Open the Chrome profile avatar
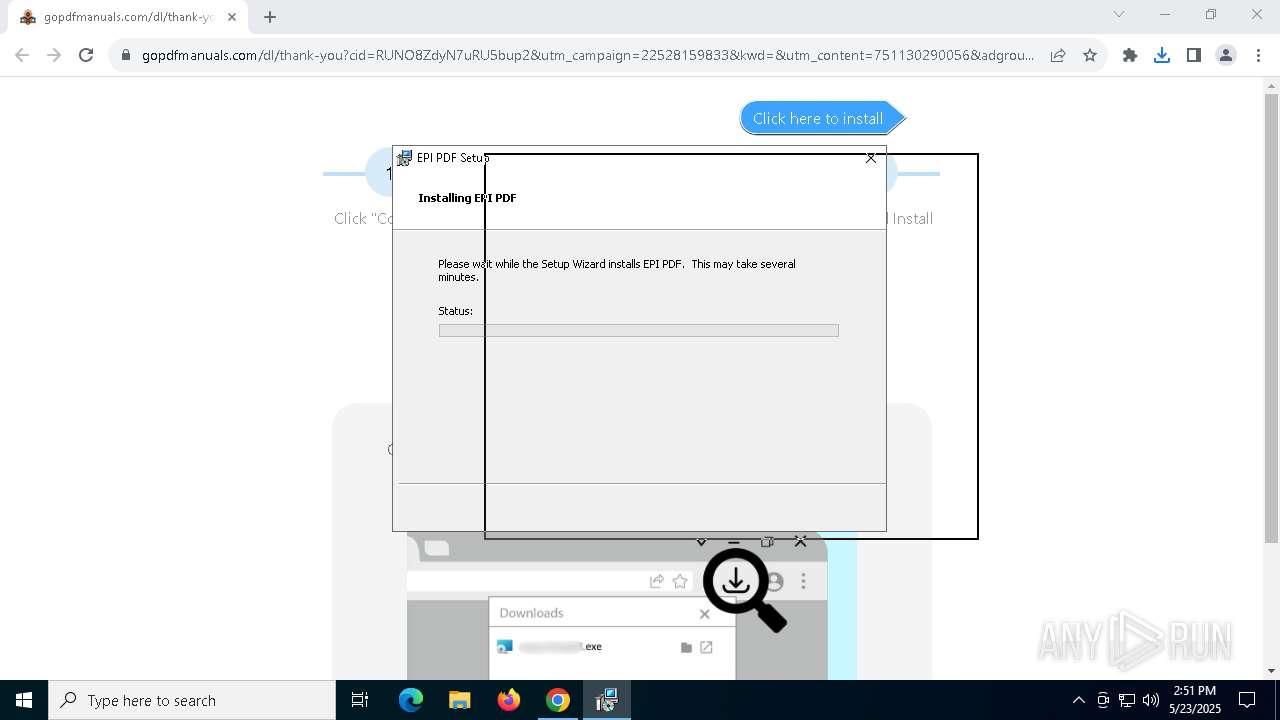 coord(1226,55)
